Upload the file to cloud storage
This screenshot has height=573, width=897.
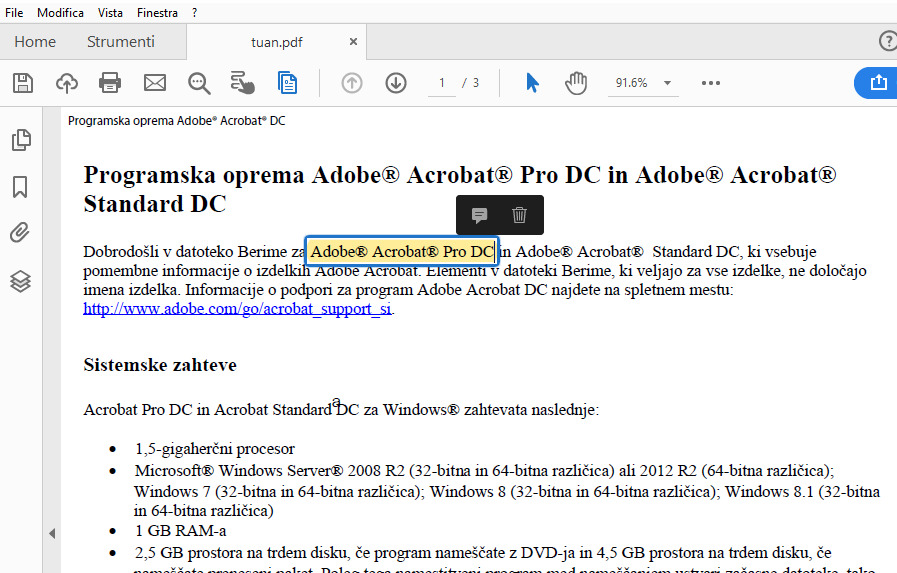67,83
